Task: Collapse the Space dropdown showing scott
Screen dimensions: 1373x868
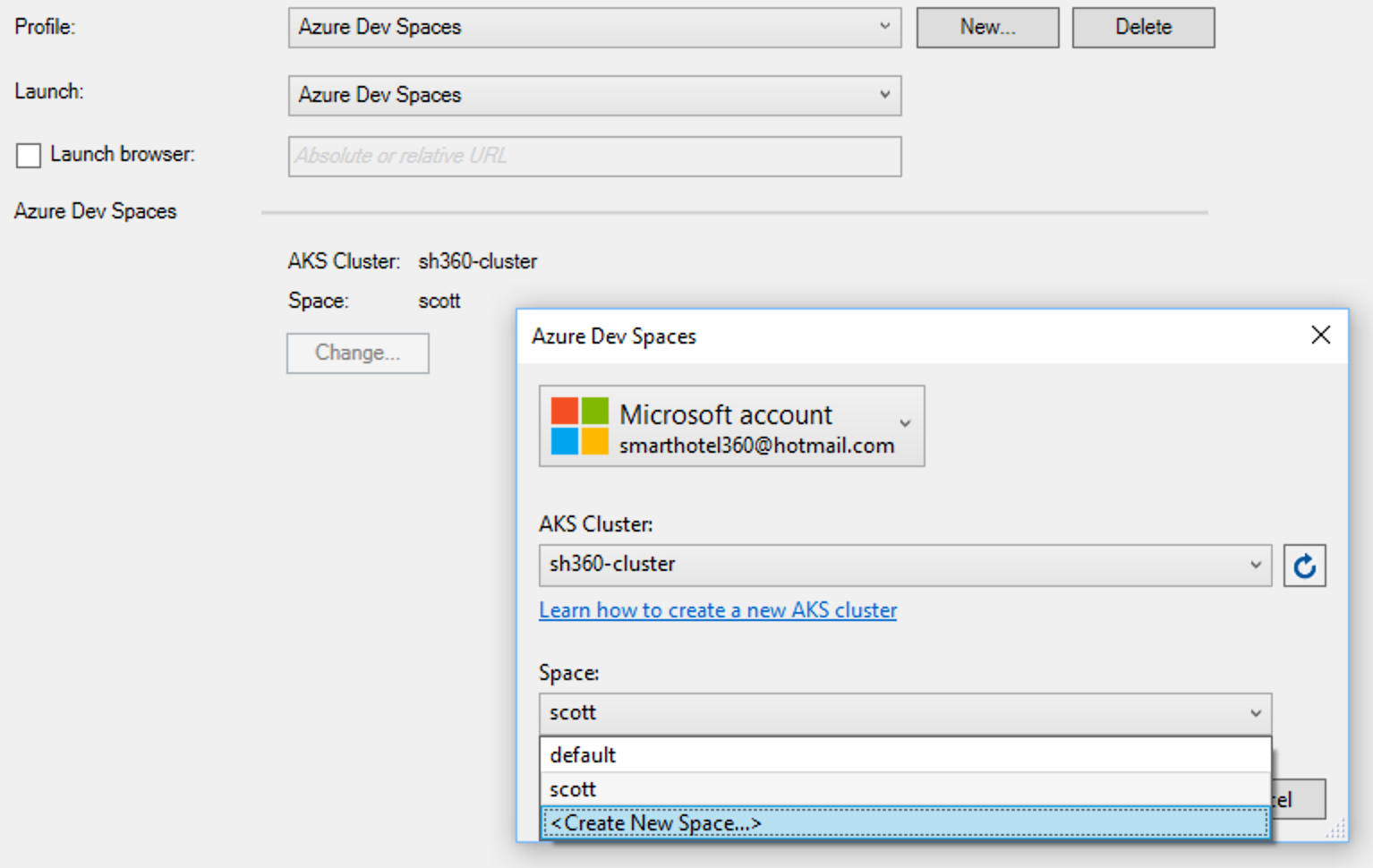Action: [905, 714]
